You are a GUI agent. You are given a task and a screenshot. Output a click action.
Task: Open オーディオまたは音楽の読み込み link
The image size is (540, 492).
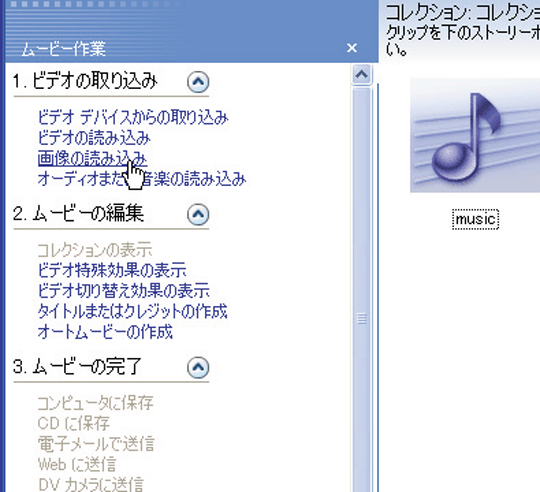point(142,179)
